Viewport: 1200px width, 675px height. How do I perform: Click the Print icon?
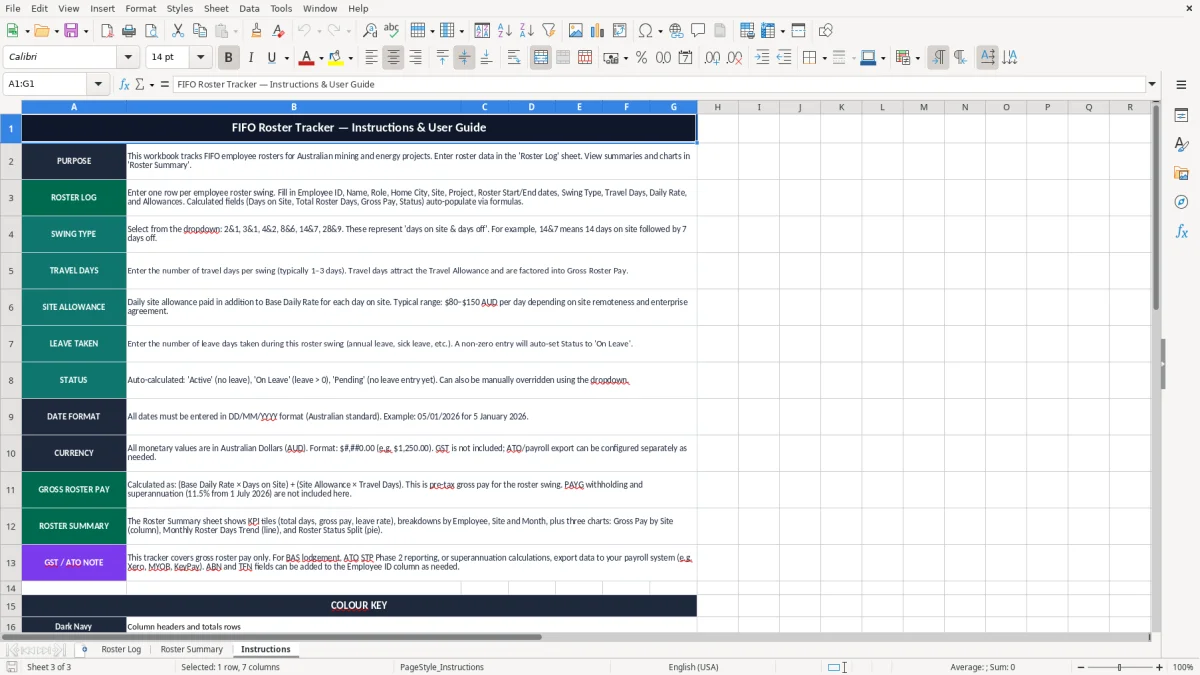click(x=130, y=31)
